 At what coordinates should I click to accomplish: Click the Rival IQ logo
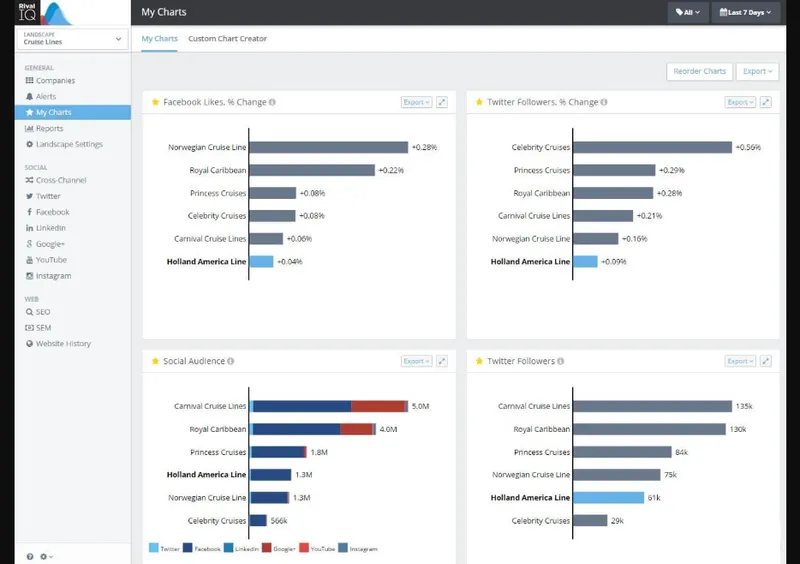click(x=45, y=13)
